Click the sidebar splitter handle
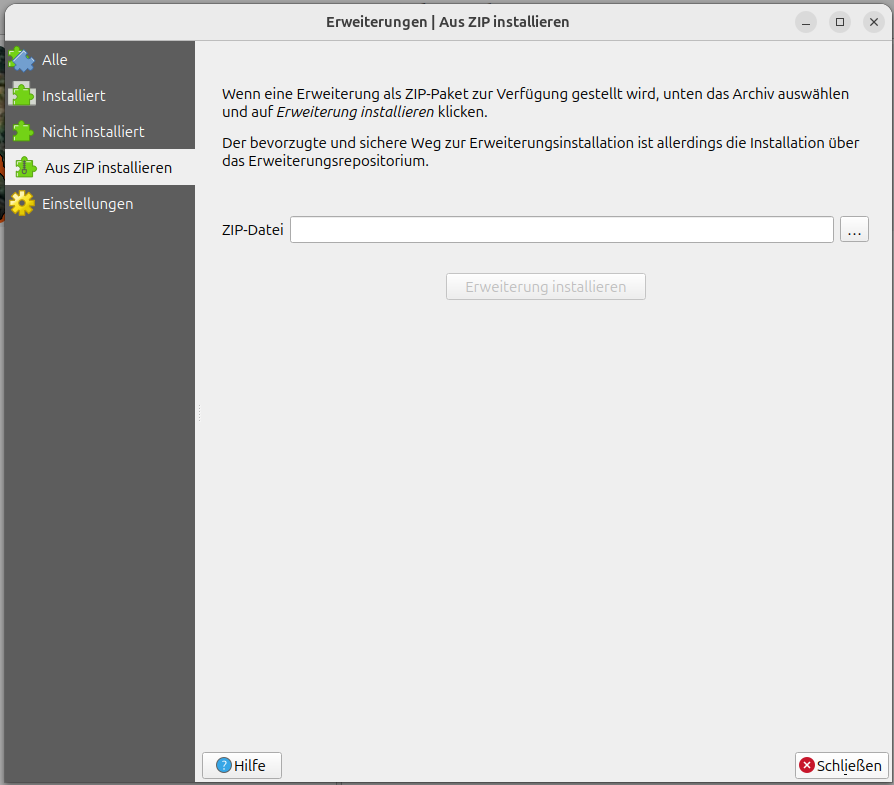The height and width of the screenshot is (785, 894). pyautogui.click(x=199, y=412)
